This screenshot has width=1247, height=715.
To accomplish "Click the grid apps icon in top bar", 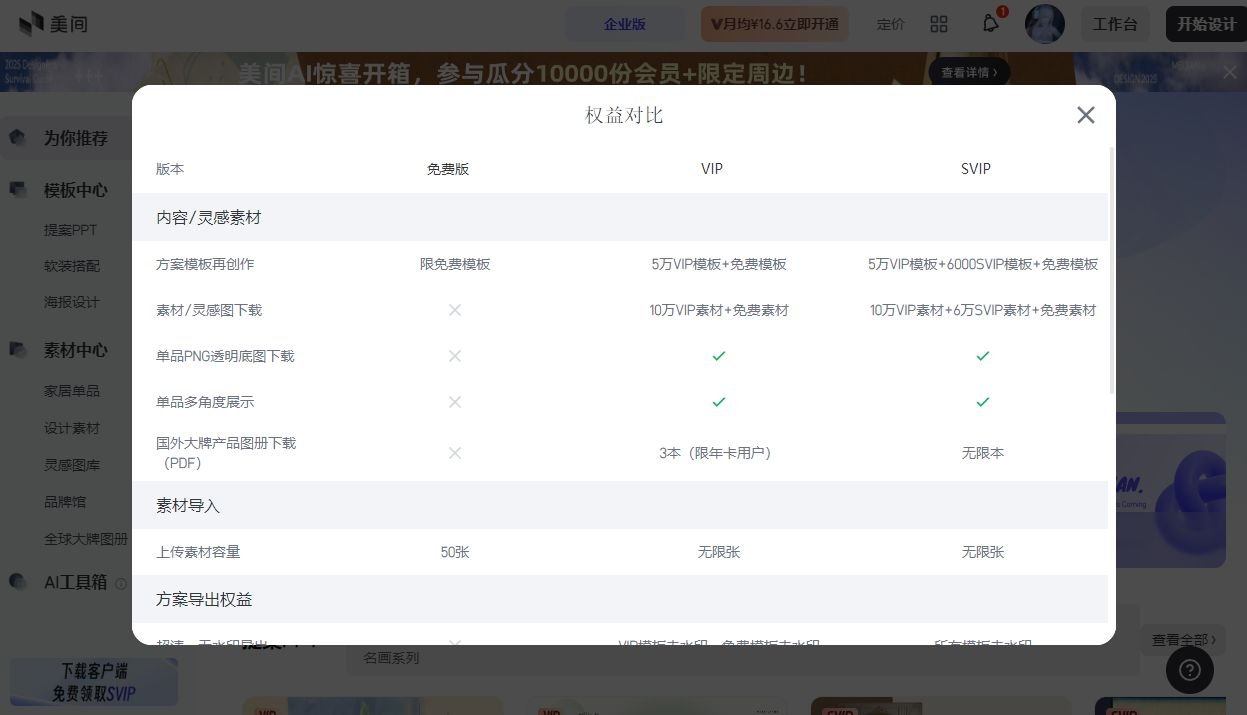I will (x=938, y=23).
